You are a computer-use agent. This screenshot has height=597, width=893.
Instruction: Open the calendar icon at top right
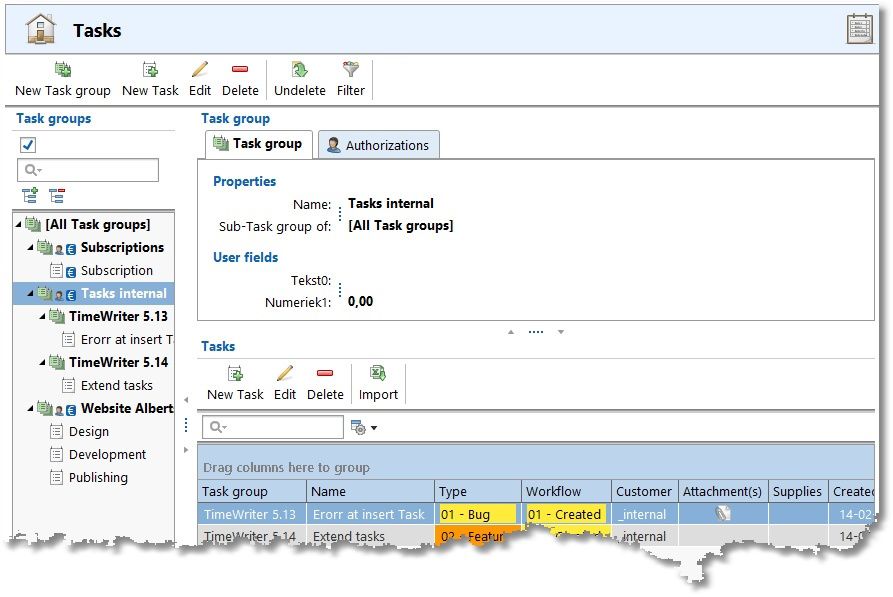[x=859, y=28]
